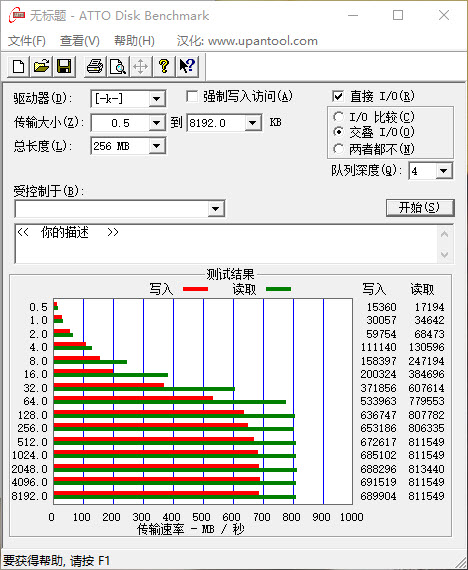Screen dimensions: 468x570
Task: Open Print Preview toolbar icon
Action: click(x=118, y=67)
